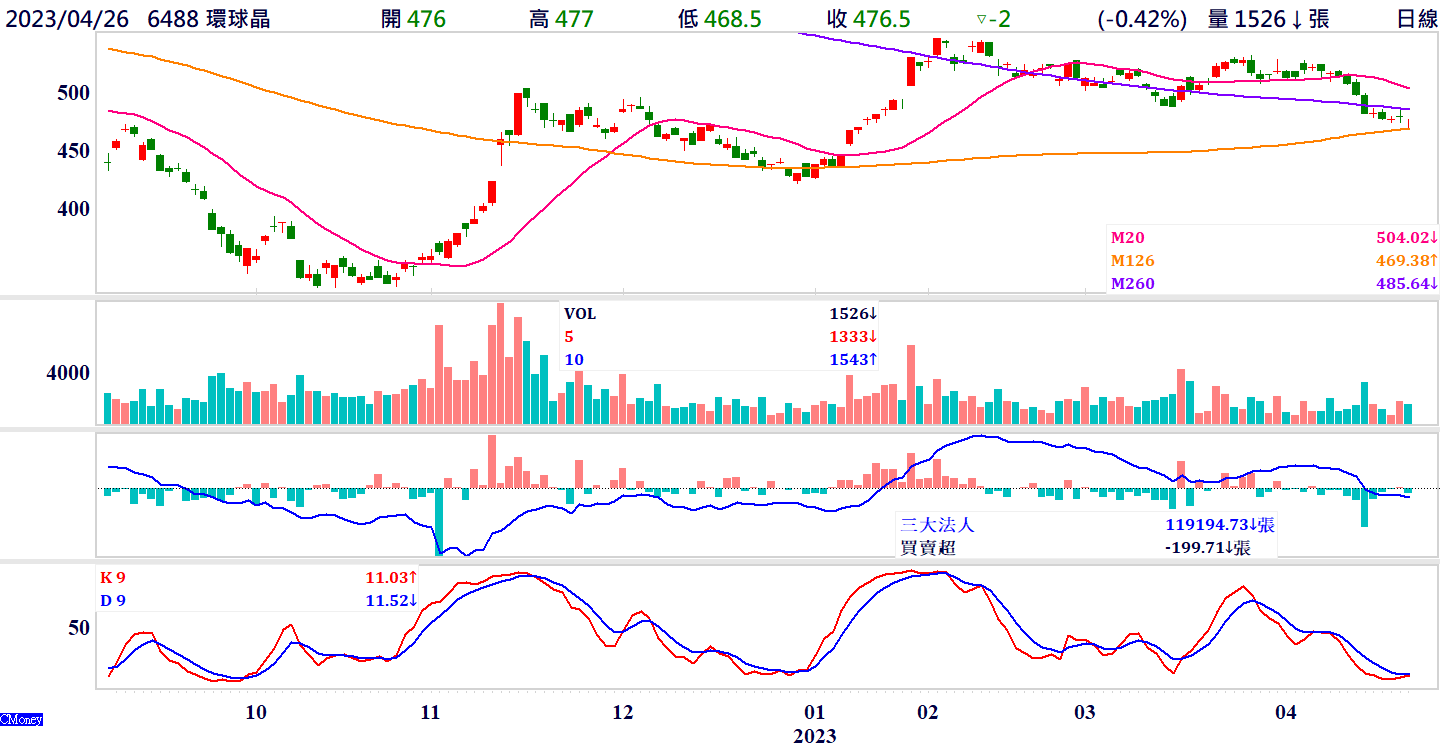Click the date 2023/04/26 in the header

click(x=65, y=19)
